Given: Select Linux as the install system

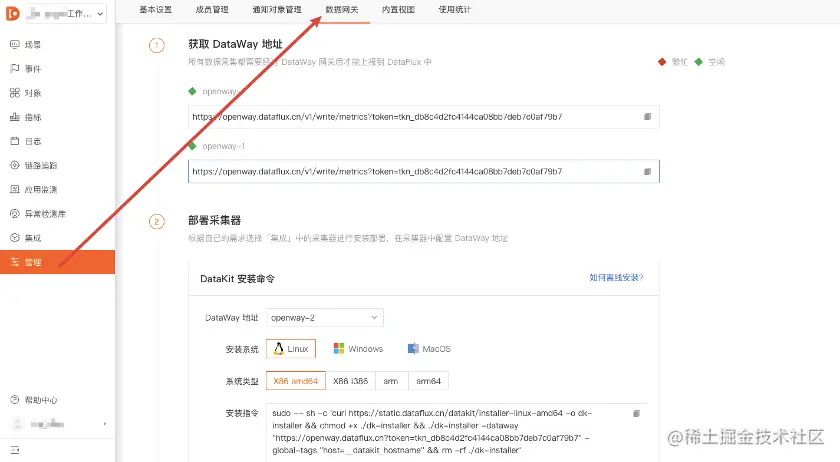Looking at the screenshot, I should pos(291,349).
